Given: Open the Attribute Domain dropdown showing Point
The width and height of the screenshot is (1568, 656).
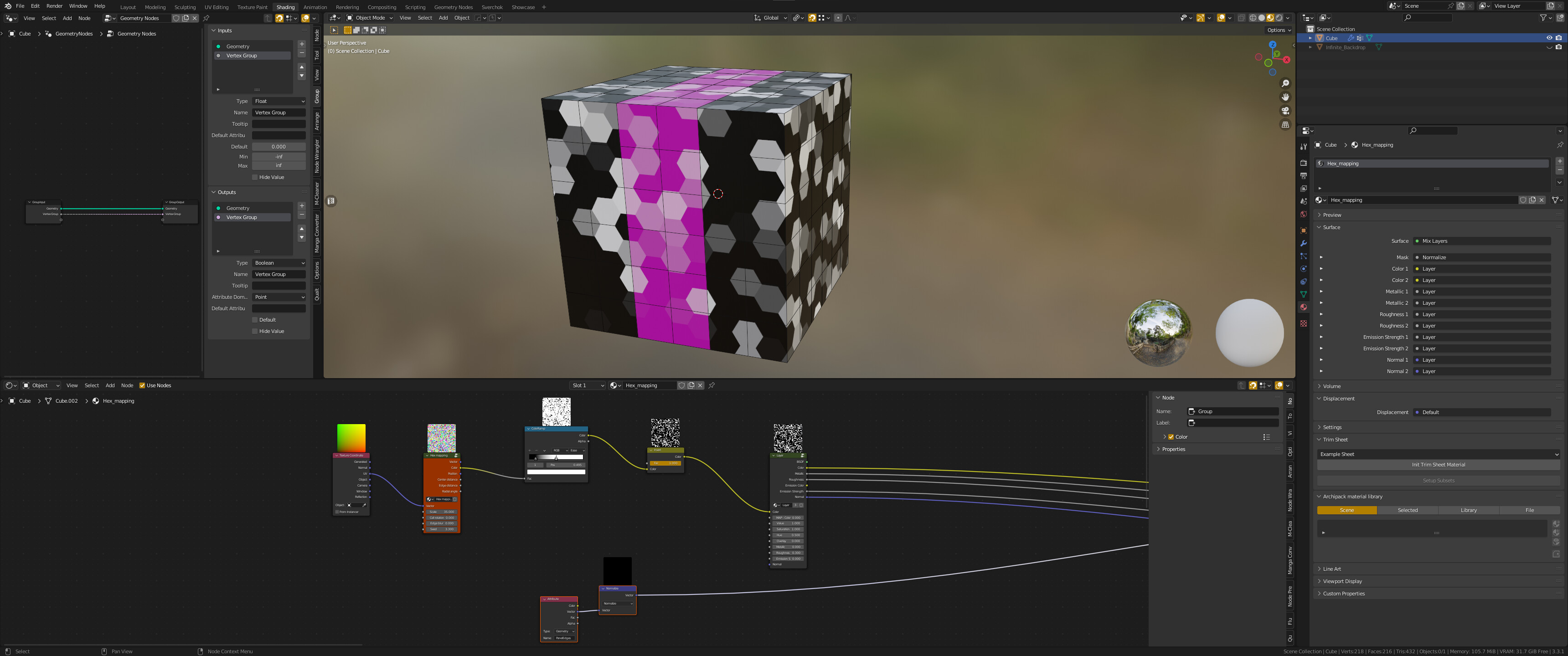Looking at the screenshot, I should click(x=279, y=297).
